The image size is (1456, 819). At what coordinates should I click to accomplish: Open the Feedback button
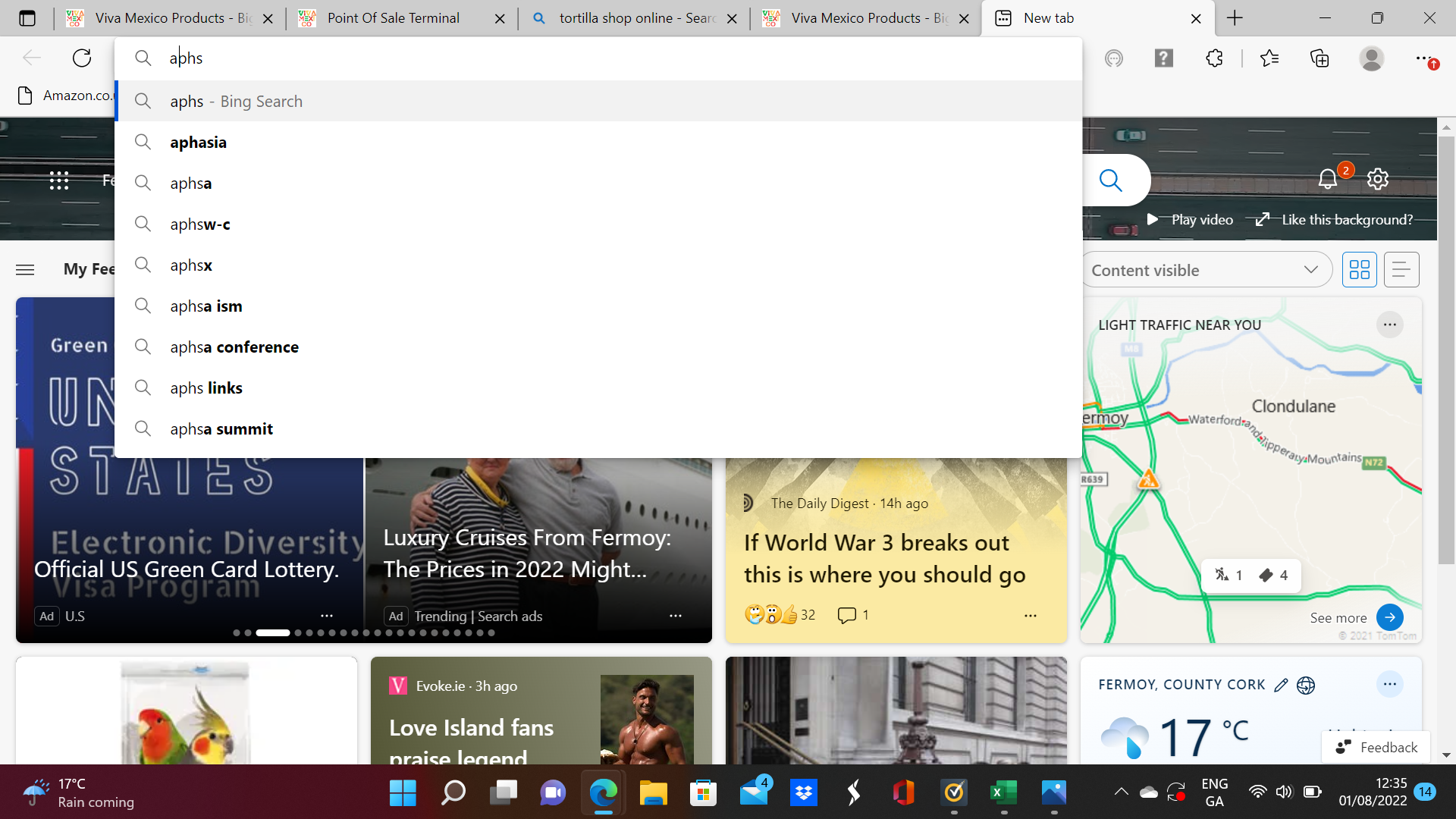point(1376,747)
